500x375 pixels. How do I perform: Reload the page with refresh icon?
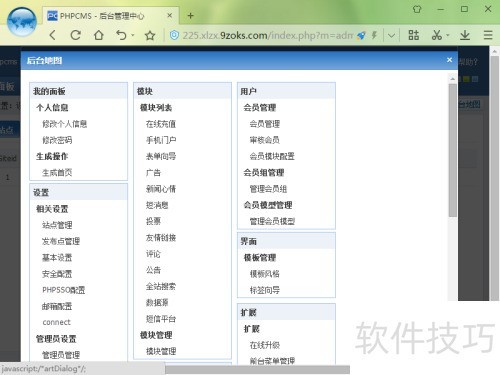click(75, 35)
